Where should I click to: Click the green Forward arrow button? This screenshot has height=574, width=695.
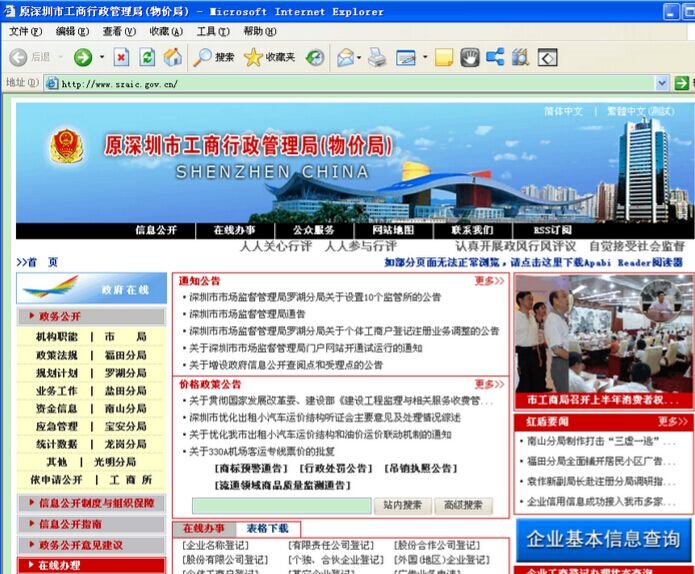coord(83,57)
